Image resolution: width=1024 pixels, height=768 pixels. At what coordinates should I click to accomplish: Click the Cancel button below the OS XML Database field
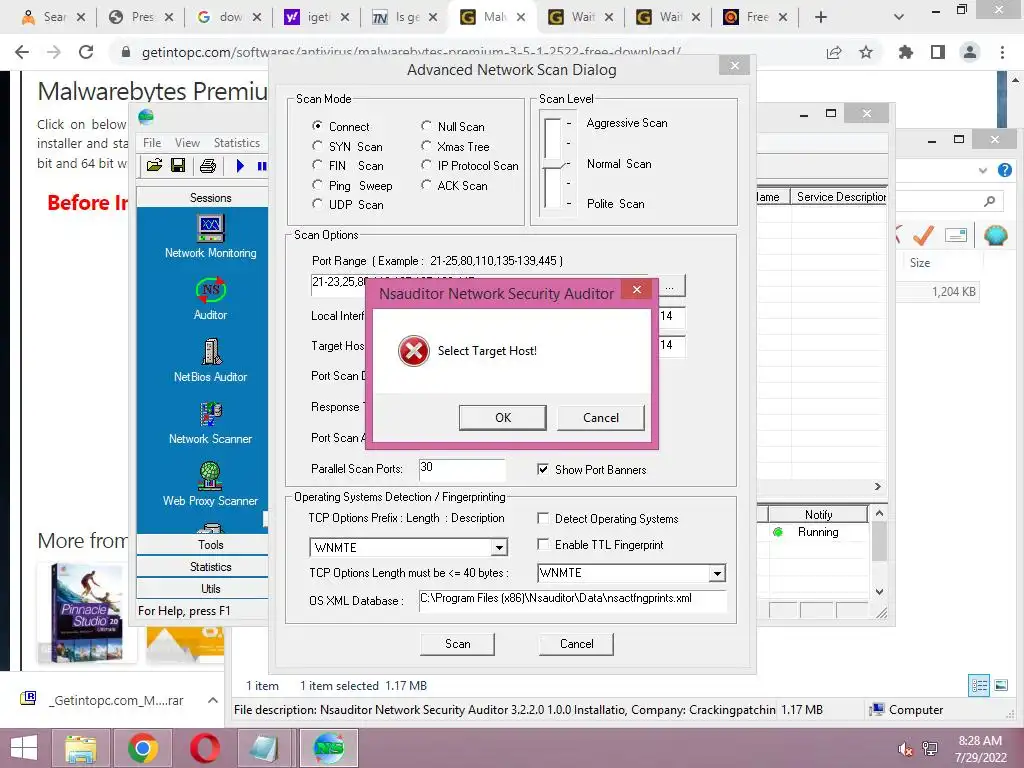(x=576, y=644)
